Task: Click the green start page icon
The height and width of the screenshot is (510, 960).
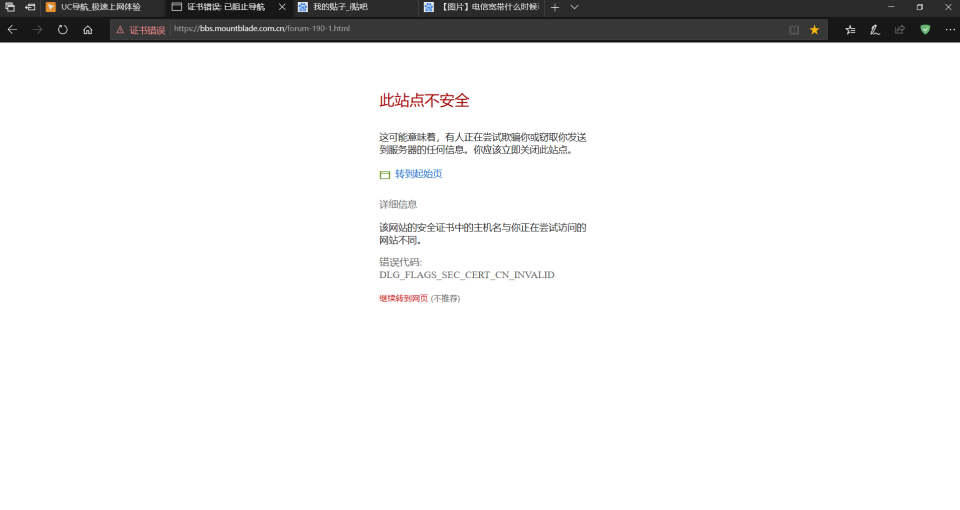Action: coord(384,175)
